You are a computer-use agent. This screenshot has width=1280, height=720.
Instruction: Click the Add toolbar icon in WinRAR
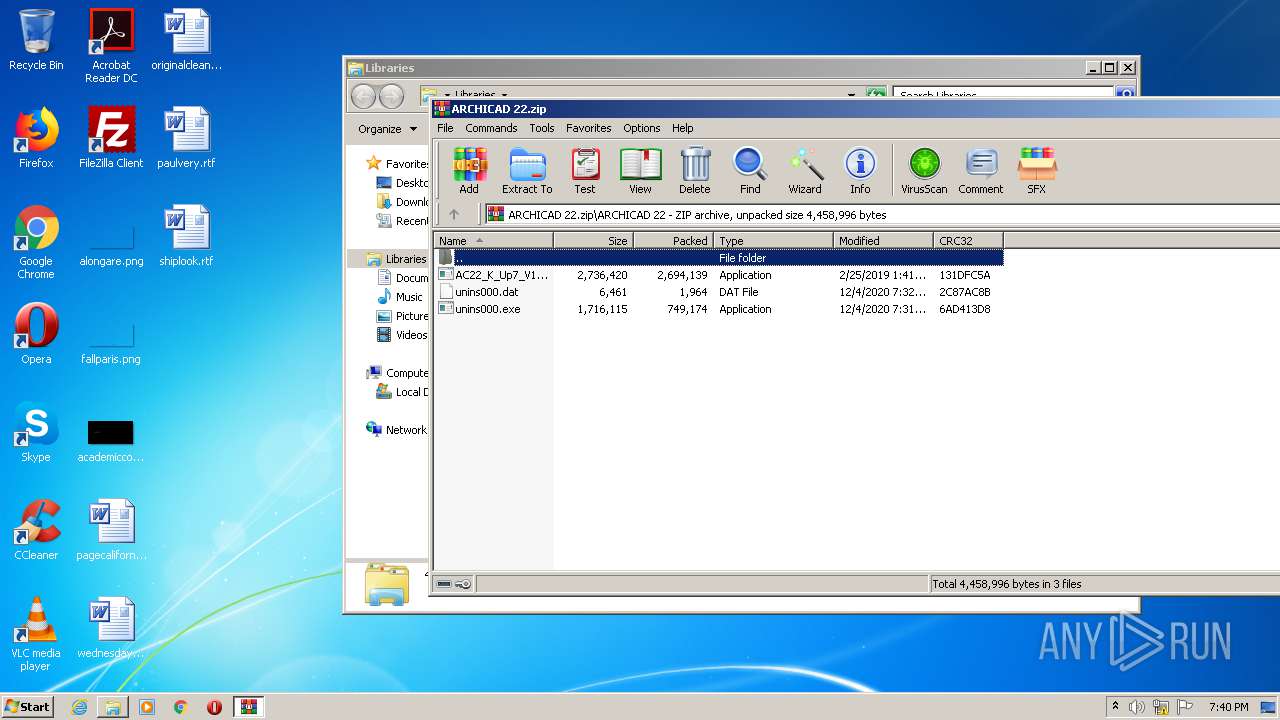click(x=469, y=170)
